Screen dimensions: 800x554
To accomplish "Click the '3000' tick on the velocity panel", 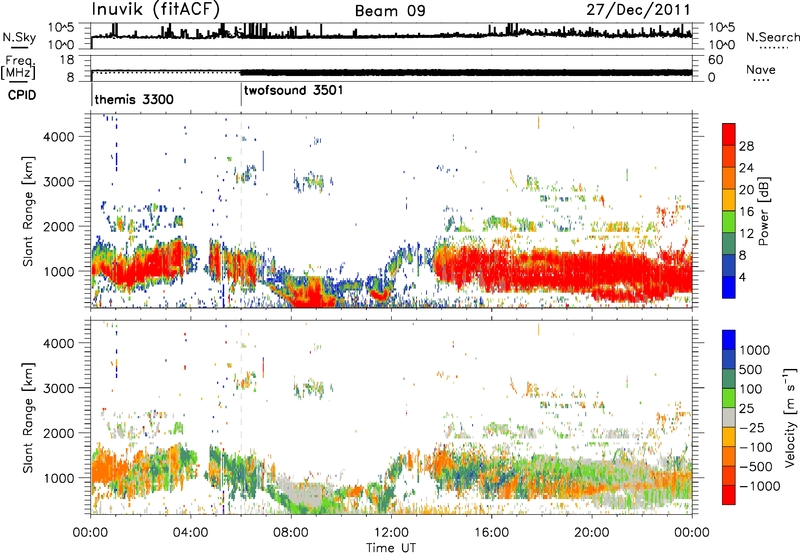I will coord(59,388).
